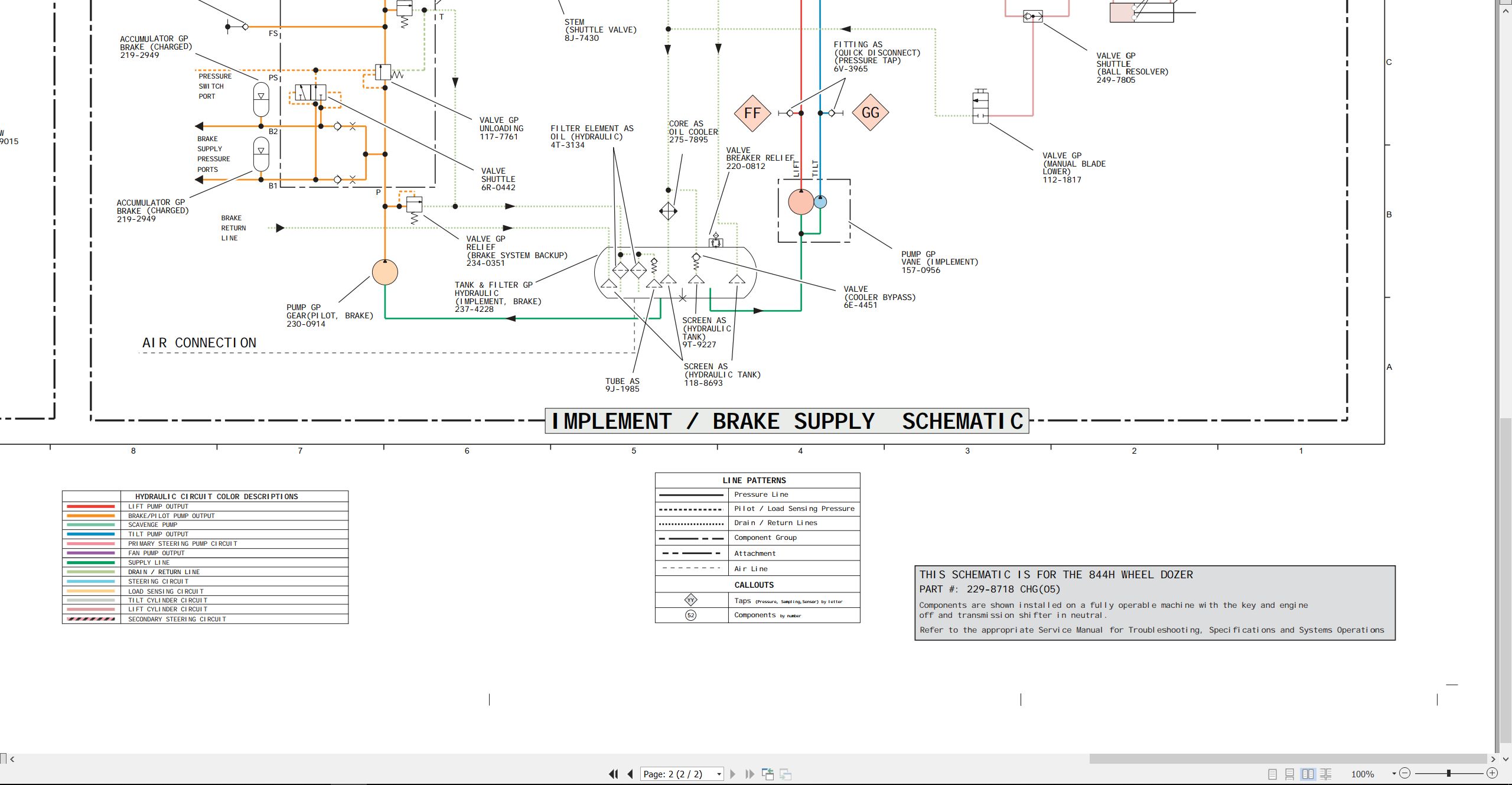
Task: Click the zoom out minus button
Action: 1405,773
